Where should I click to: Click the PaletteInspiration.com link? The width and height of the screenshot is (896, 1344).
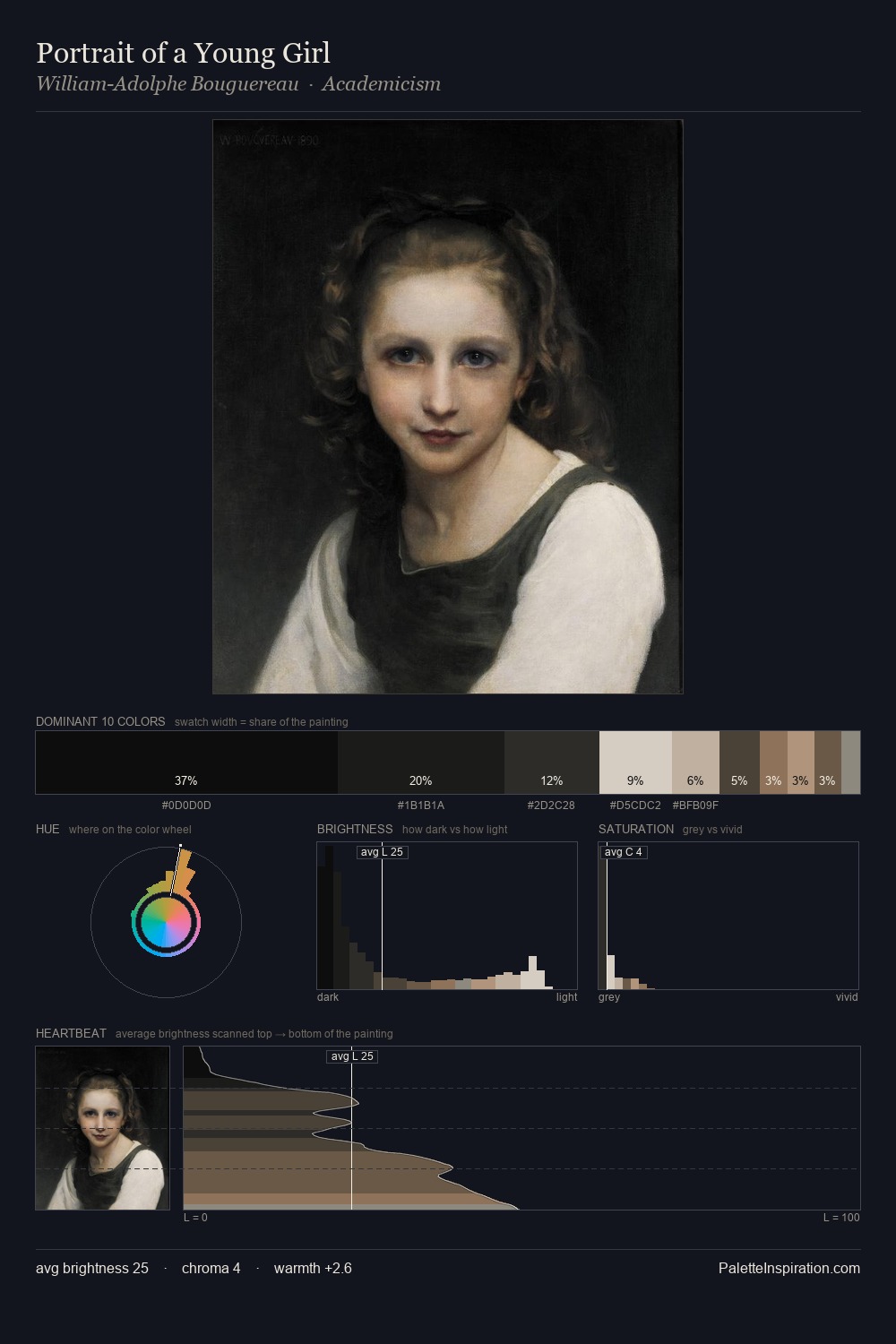(x=788, y=1268)
